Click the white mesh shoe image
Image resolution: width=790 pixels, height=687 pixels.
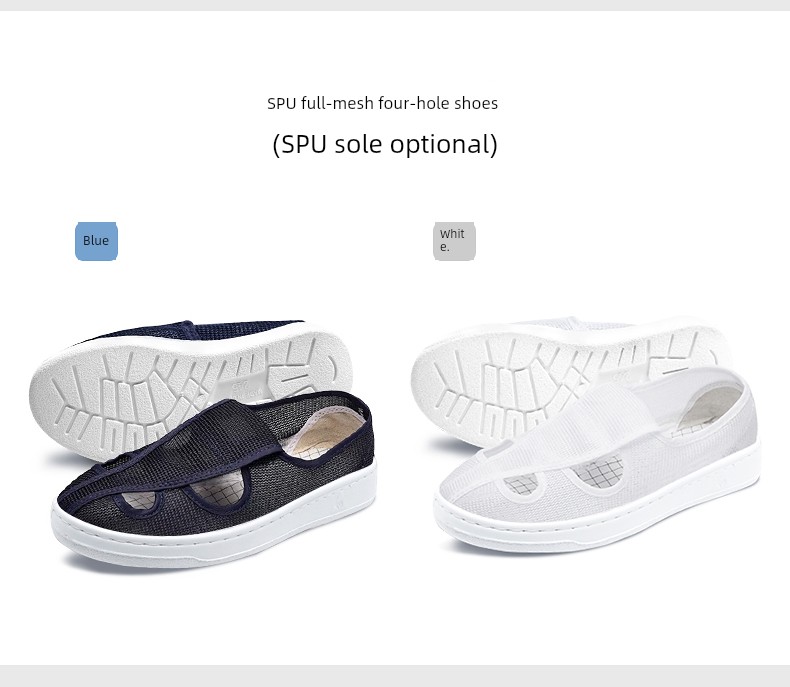pos(597,458)
